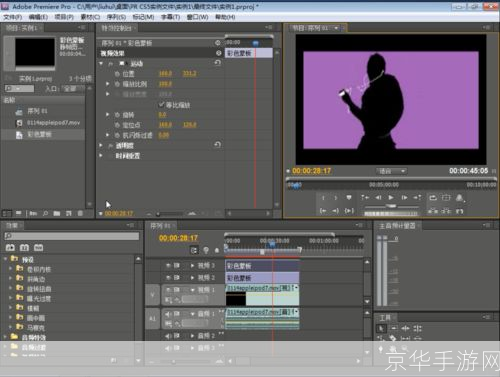Click find icon in project panel
Screen dimensions: 500x377
45,213
